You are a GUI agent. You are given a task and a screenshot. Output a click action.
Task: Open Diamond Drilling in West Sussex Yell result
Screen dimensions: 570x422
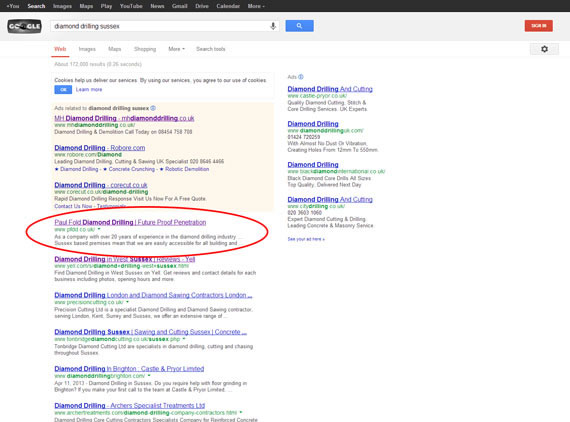[x=125, y=260]
